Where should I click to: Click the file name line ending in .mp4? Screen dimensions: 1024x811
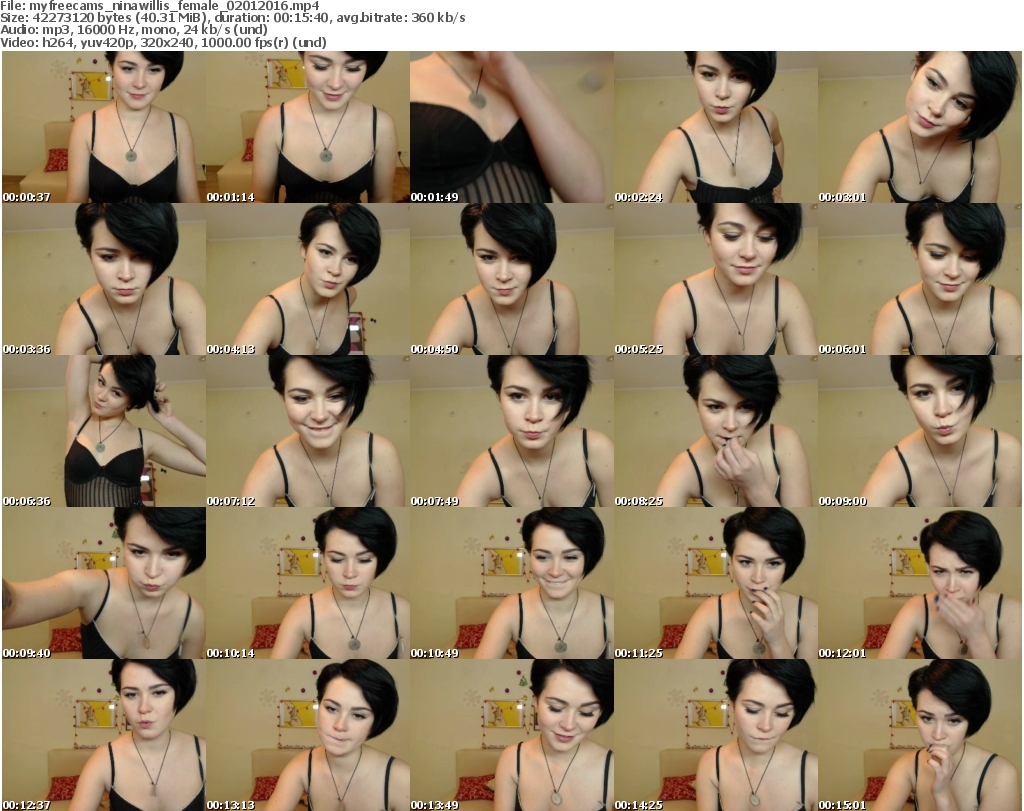(x=160, y=6)
